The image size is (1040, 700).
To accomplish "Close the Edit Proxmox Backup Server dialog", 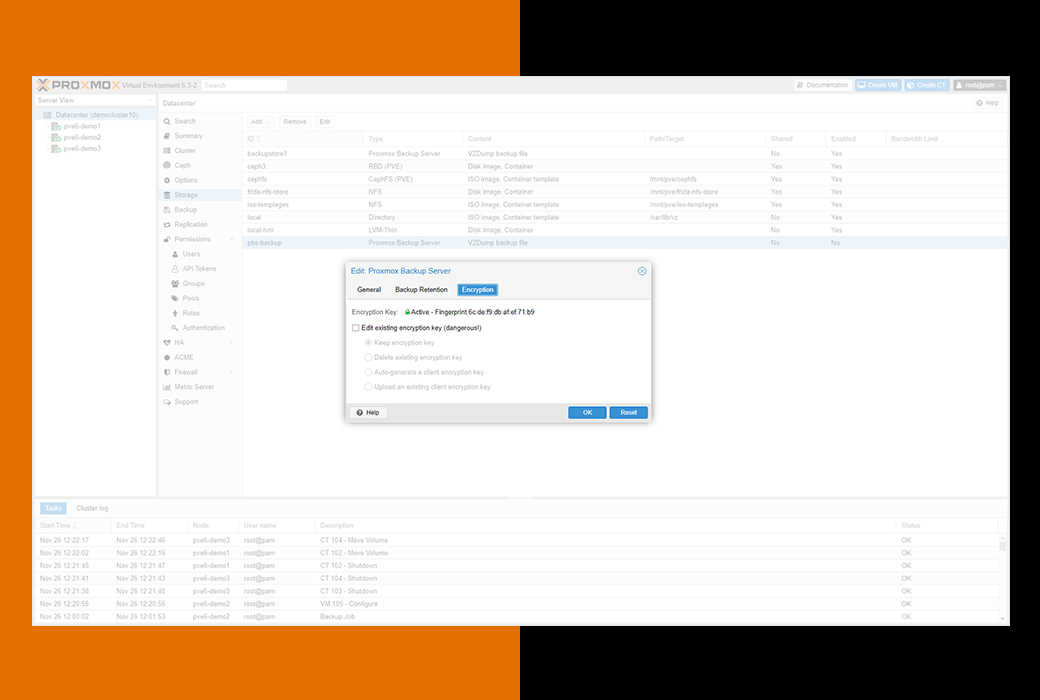I will click(642, 271).
